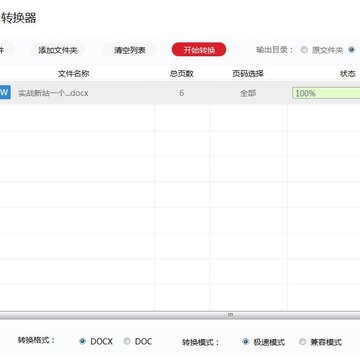Image resolution: width=360 pixels, height=360 pixels.
Task: Select 兼容模式 conversion mode
Action: [302, 342]
